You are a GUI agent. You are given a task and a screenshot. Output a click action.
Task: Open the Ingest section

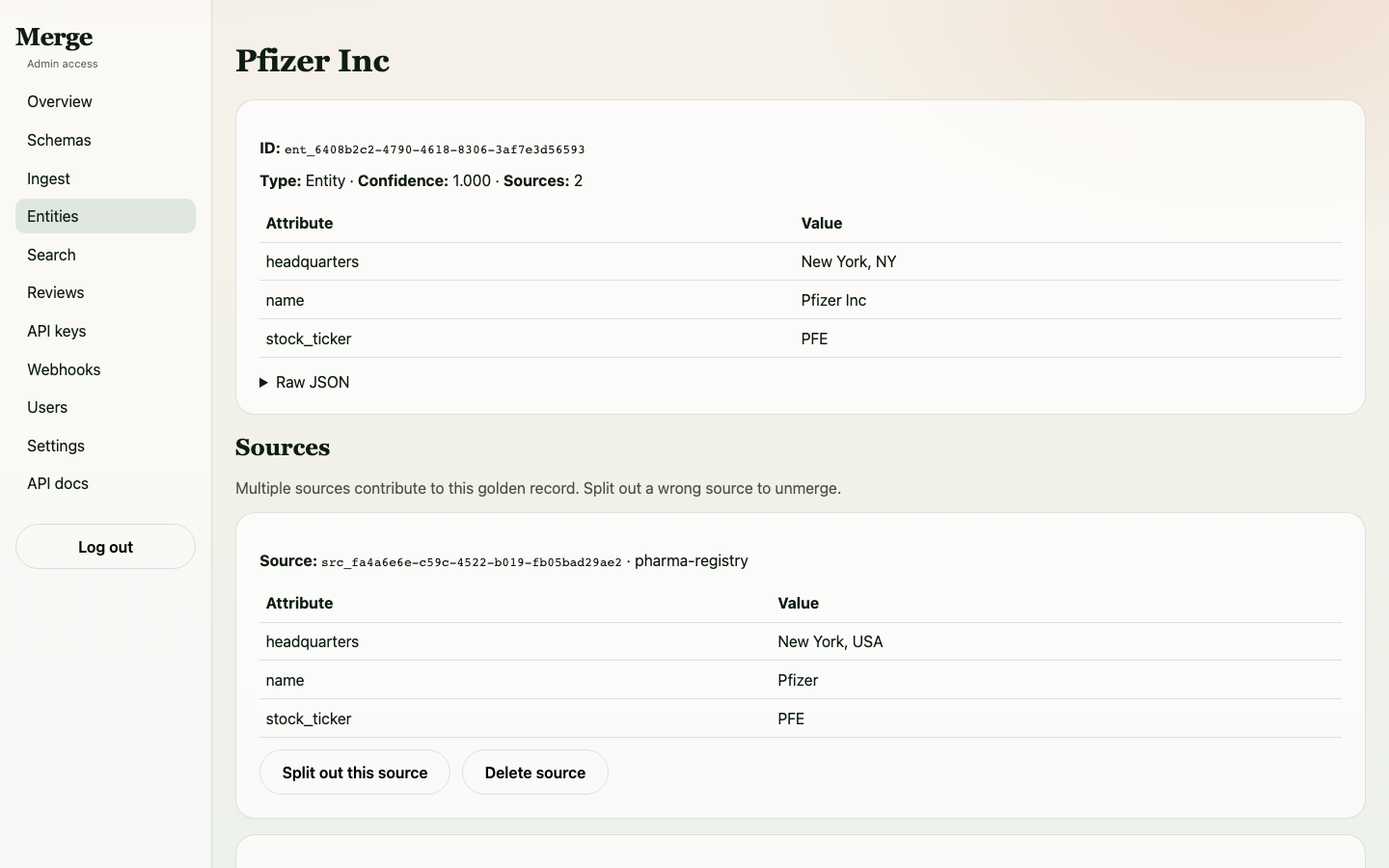(x=105, y=178)
